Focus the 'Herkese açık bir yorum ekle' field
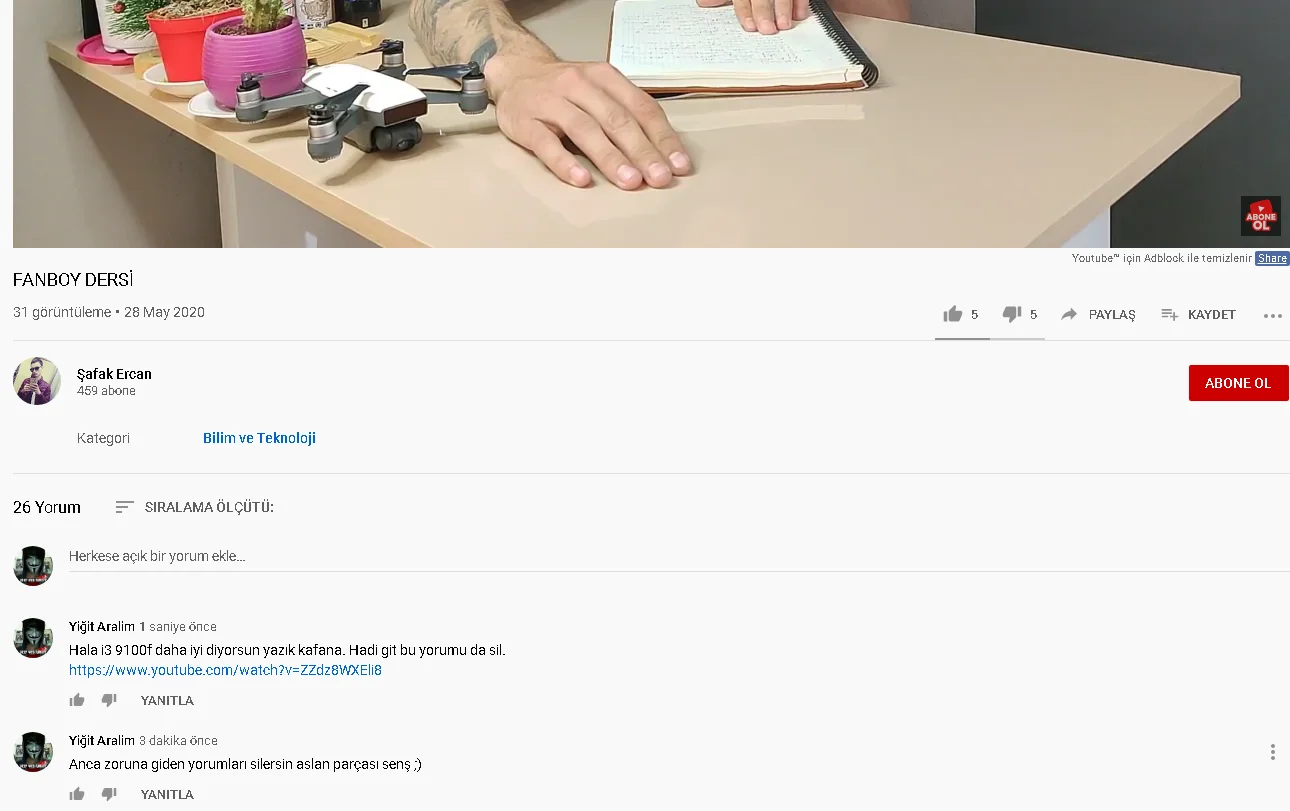This screenshot has height=811, width=1290. [x=679, y=556]
